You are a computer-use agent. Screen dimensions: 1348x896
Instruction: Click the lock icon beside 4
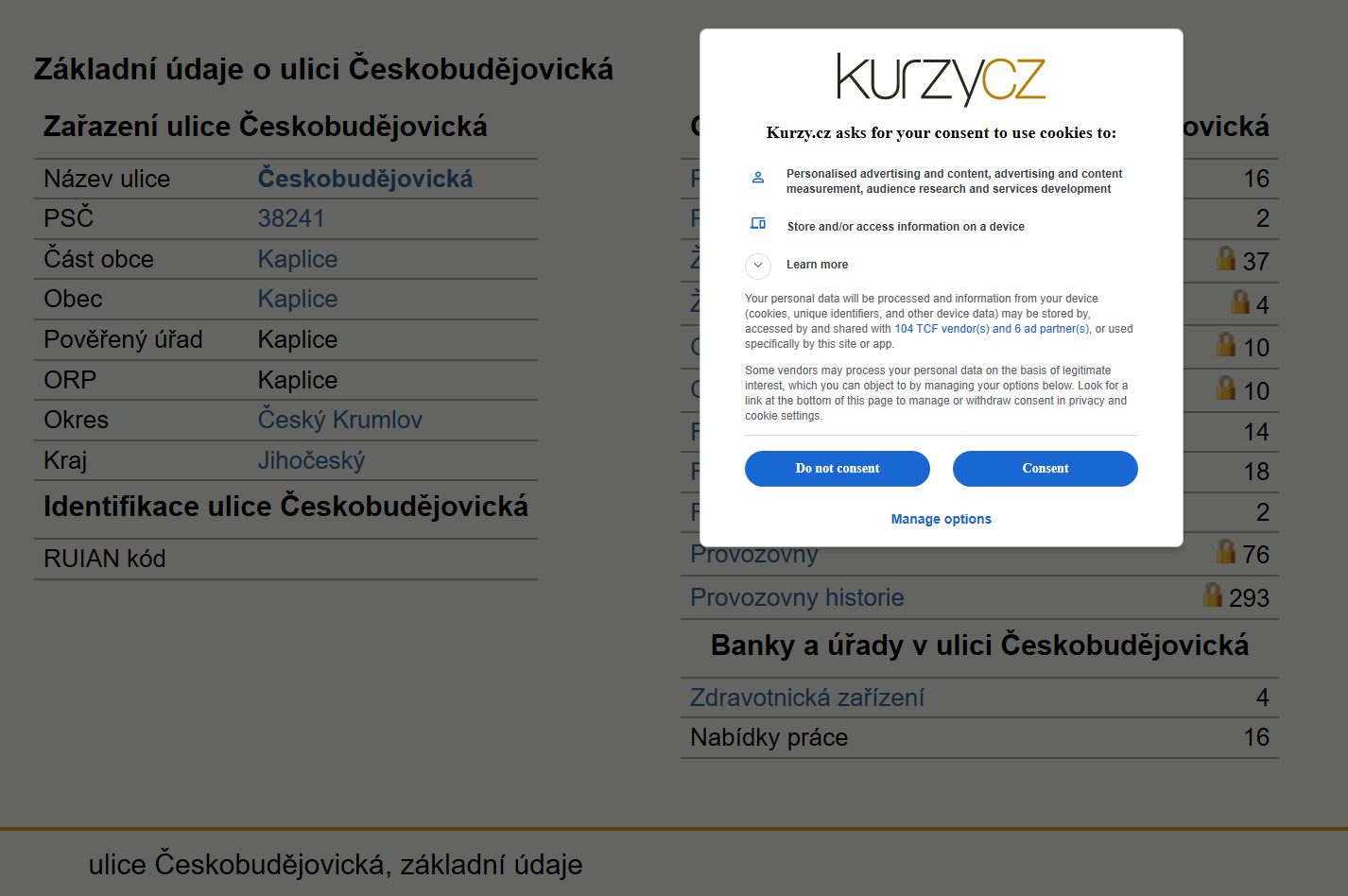[1240, 302]
